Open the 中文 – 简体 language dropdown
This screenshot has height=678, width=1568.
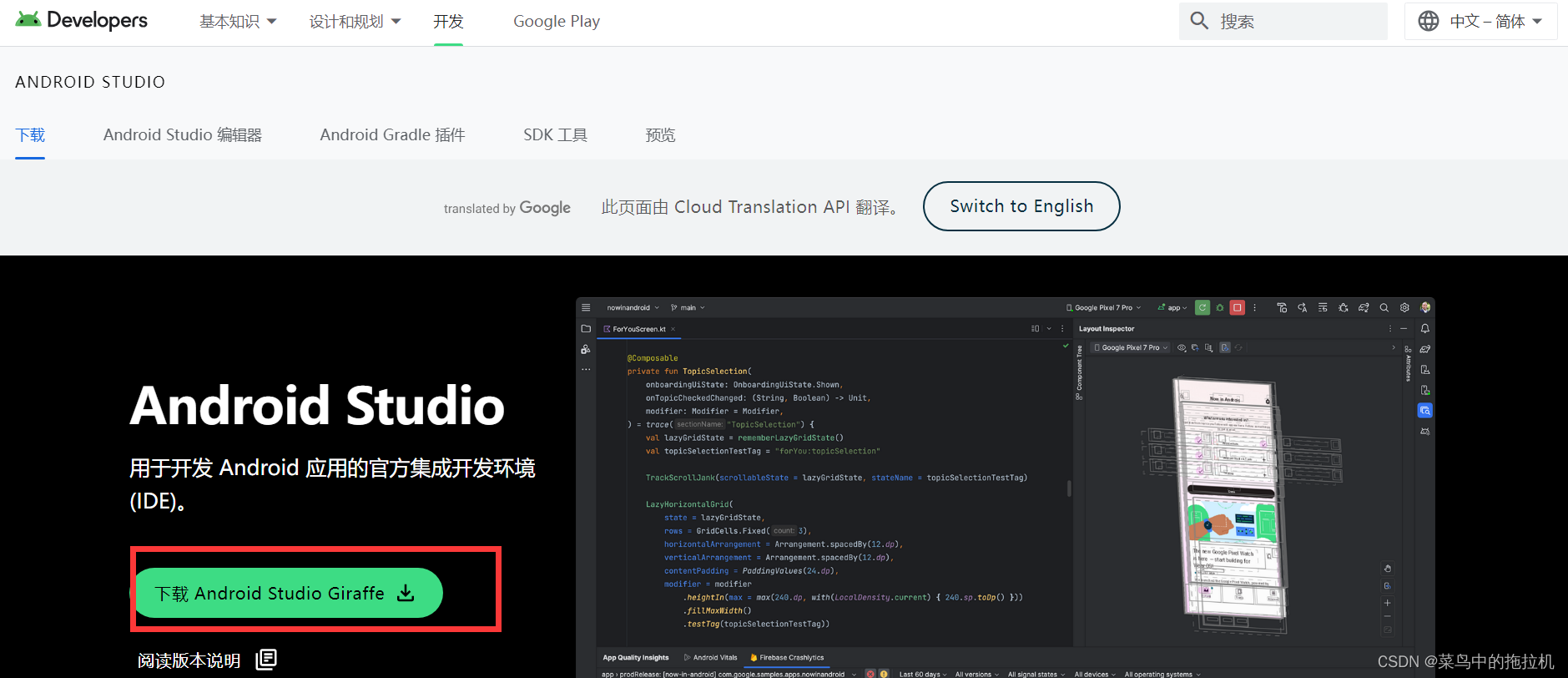[1480, 21]
